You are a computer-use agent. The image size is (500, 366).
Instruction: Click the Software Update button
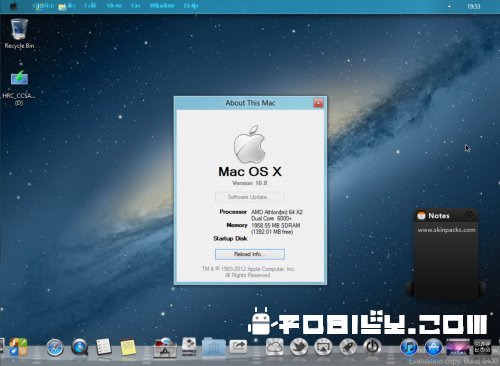tap(250, 197)
